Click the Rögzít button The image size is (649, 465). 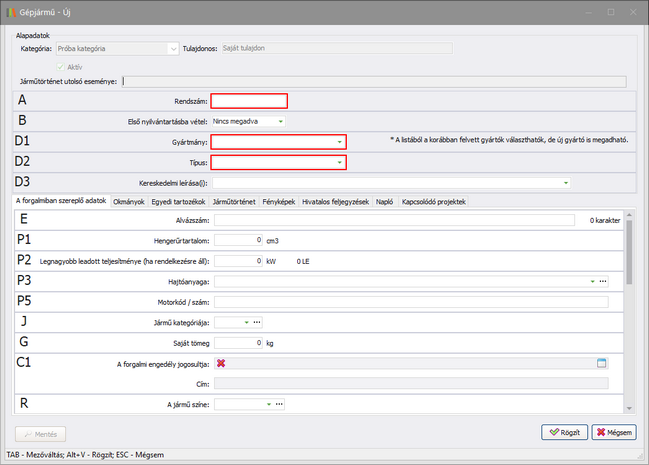click(564, 432)
